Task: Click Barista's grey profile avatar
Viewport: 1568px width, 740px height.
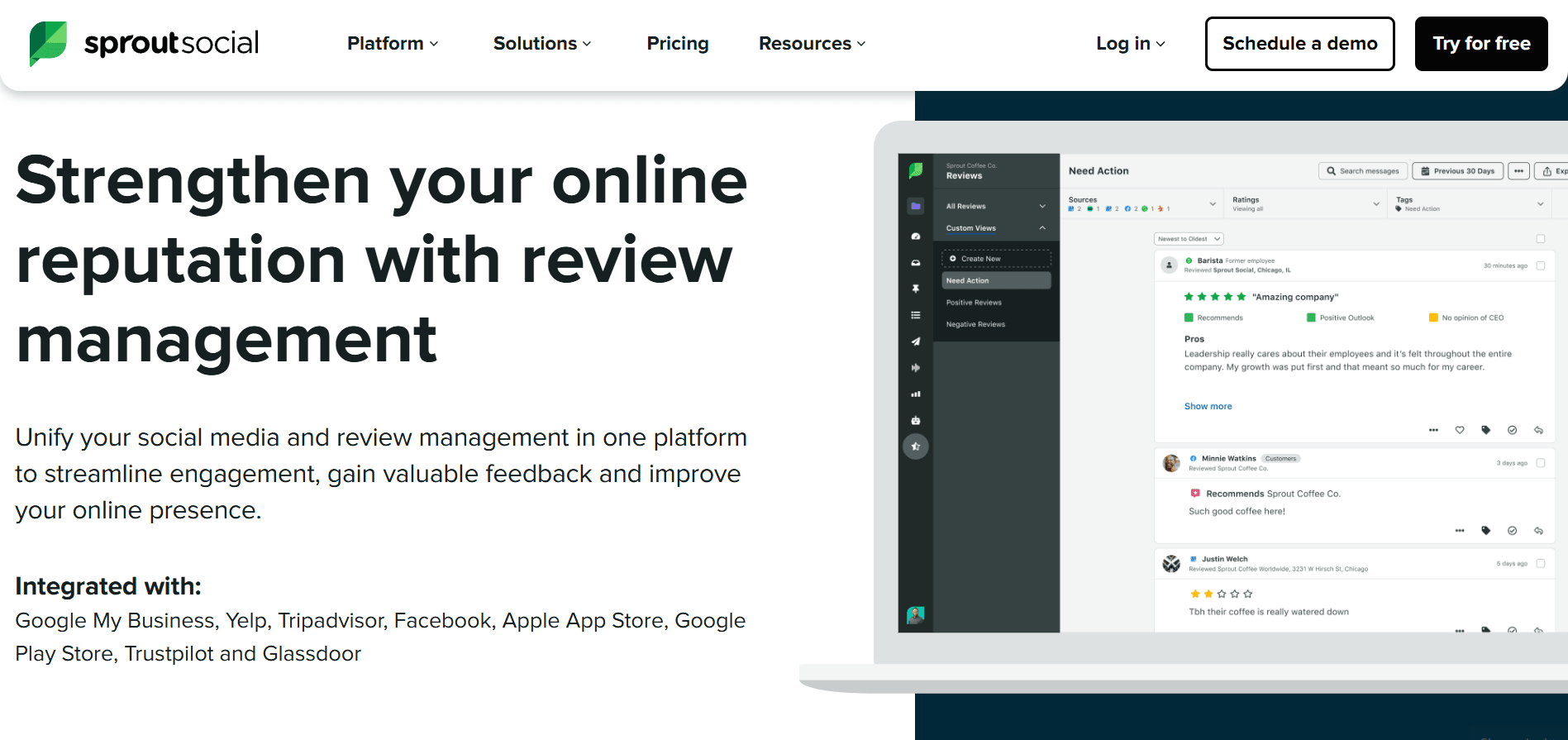Action: pos(1169,265)
